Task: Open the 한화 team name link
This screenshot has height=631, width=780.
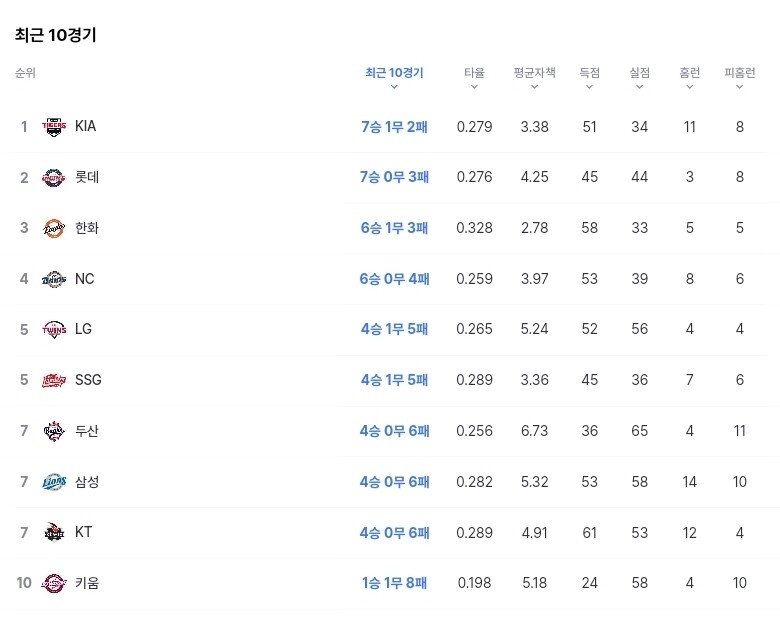Action: [87, 228]
